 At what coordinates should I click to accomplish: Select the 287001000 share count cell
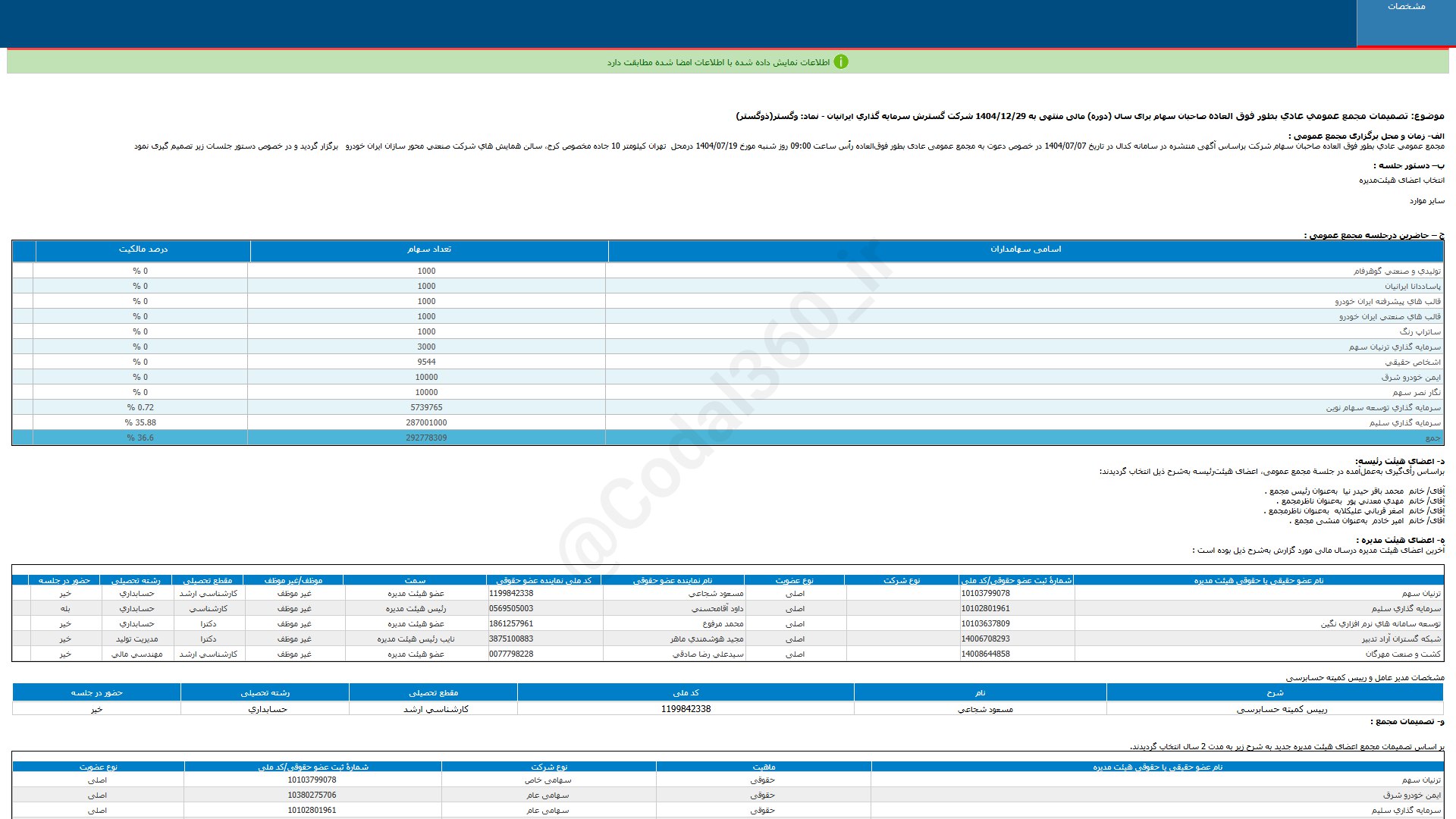[426, 422]
